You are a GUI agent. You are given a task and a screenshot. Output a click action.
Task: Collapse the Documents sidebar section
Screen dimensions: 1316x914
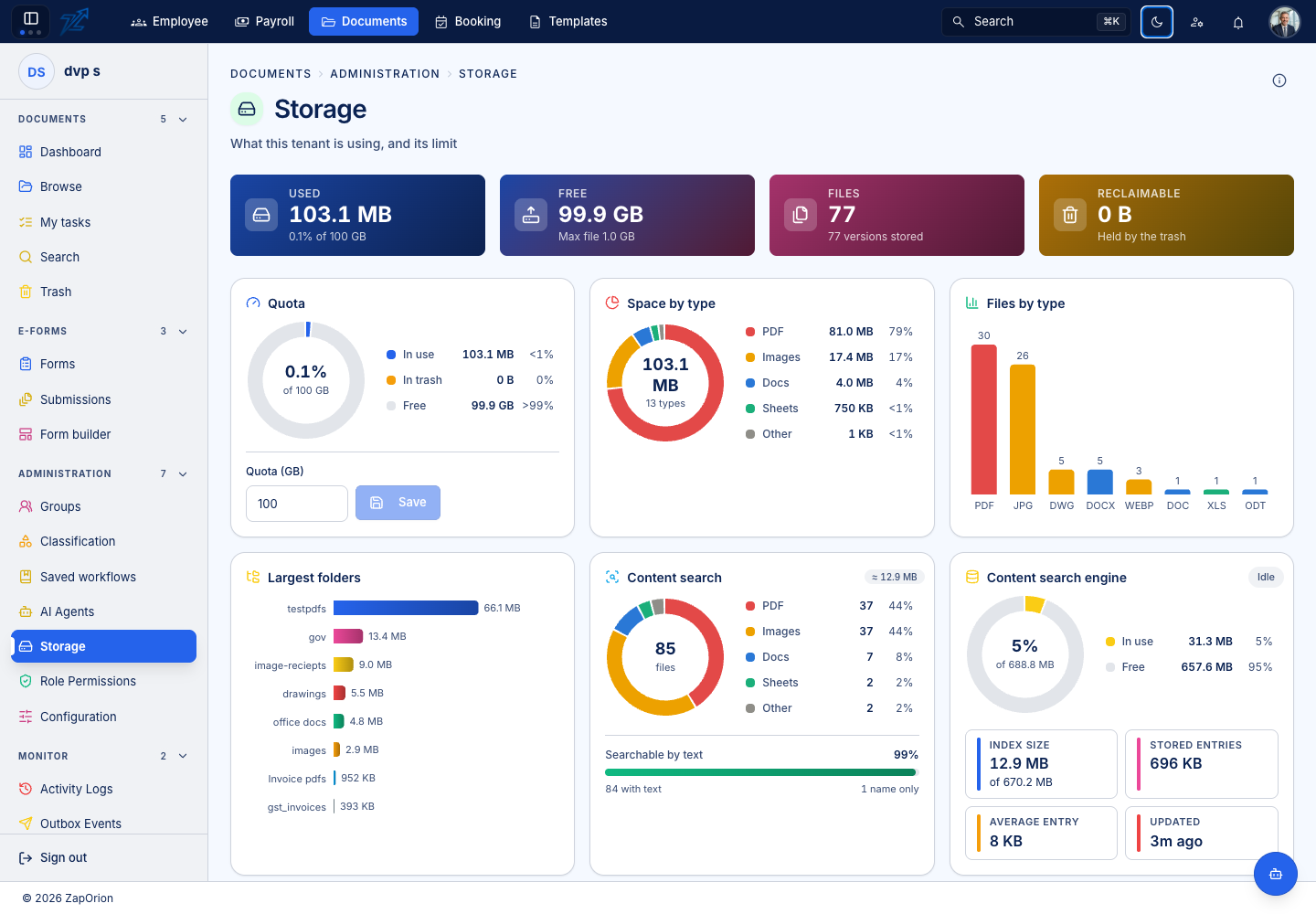pyautogui.click(x=183, y=120)
